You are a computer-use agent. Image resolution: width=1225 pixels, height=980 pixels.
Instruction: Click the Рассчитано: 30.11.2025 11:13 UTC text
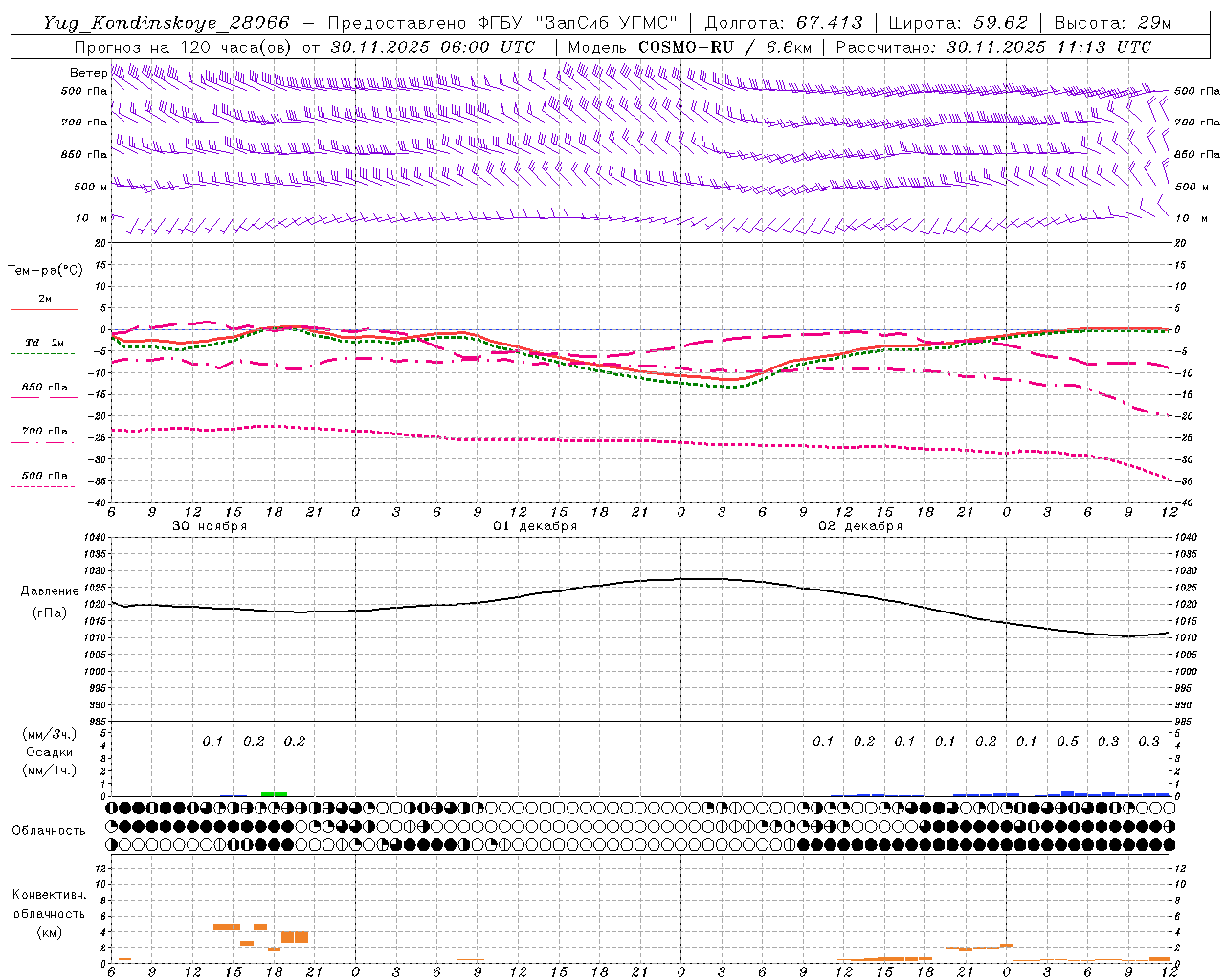(x=993, y=47)
